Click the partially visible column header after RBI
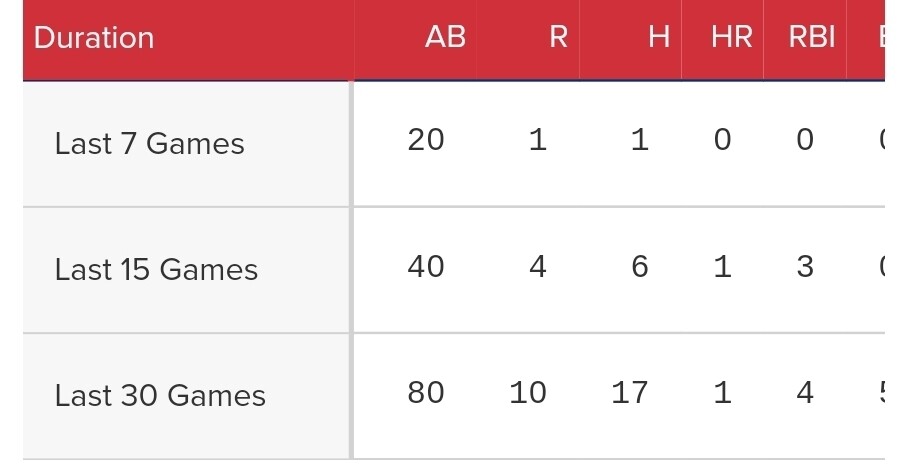Image resolution: width=904 pixels, height=465 pixels. click(882, 37)
